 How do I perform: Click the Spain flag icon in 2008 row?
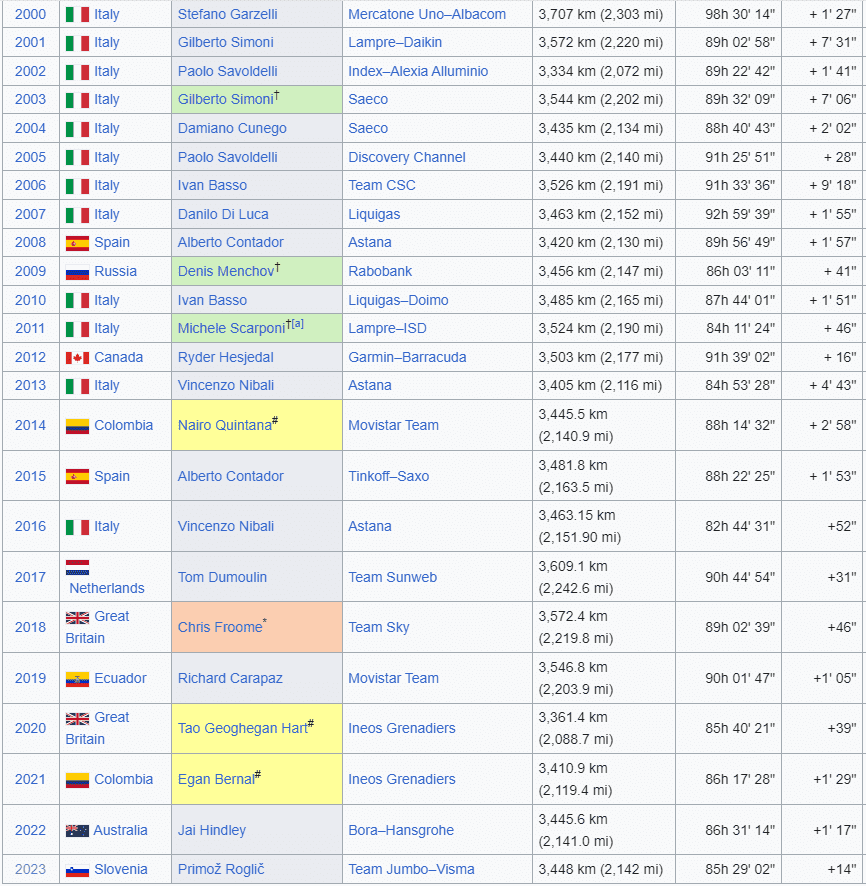[77, 243]
